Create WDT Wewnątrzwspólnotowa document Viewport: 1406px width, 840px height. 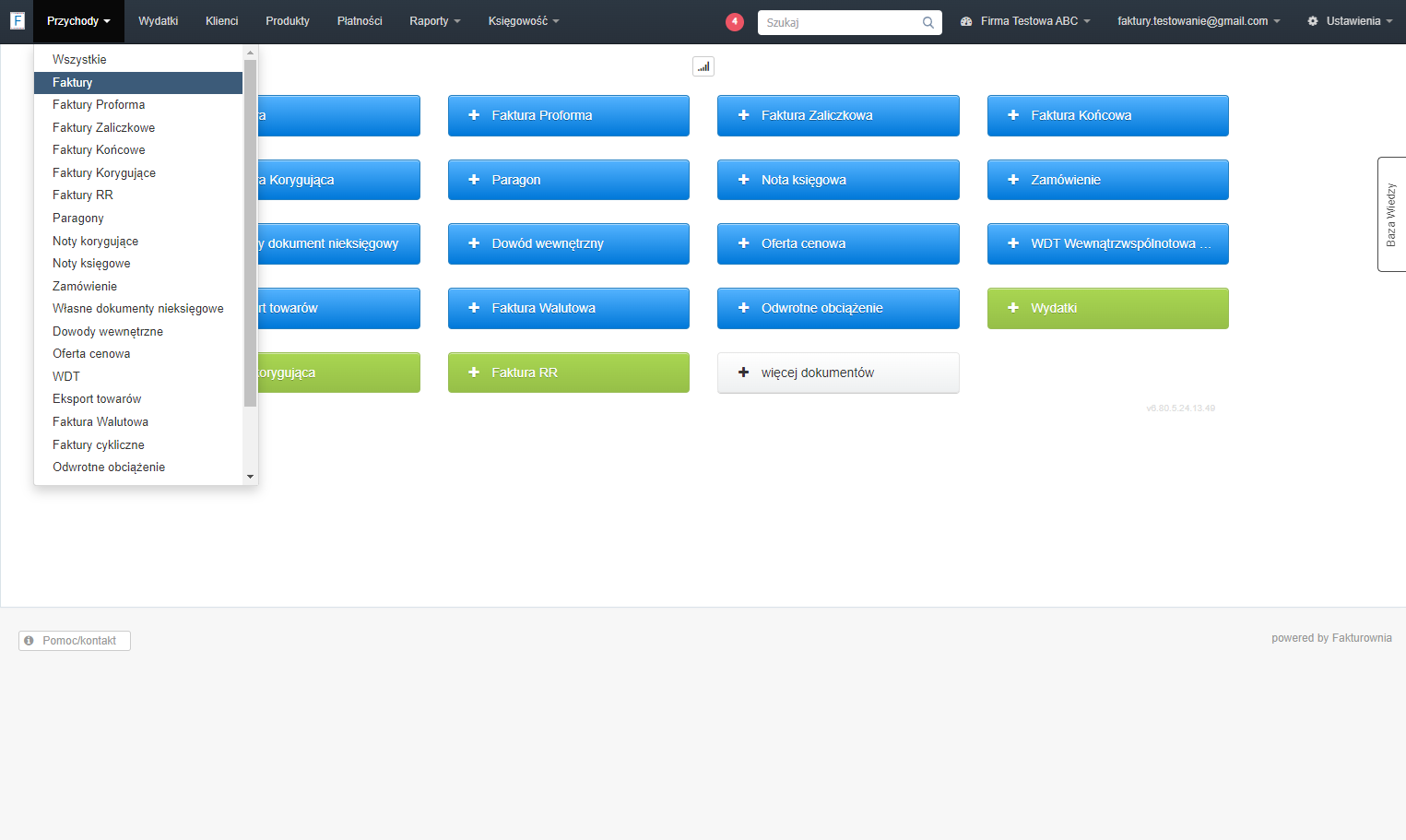click(1108, 243)
